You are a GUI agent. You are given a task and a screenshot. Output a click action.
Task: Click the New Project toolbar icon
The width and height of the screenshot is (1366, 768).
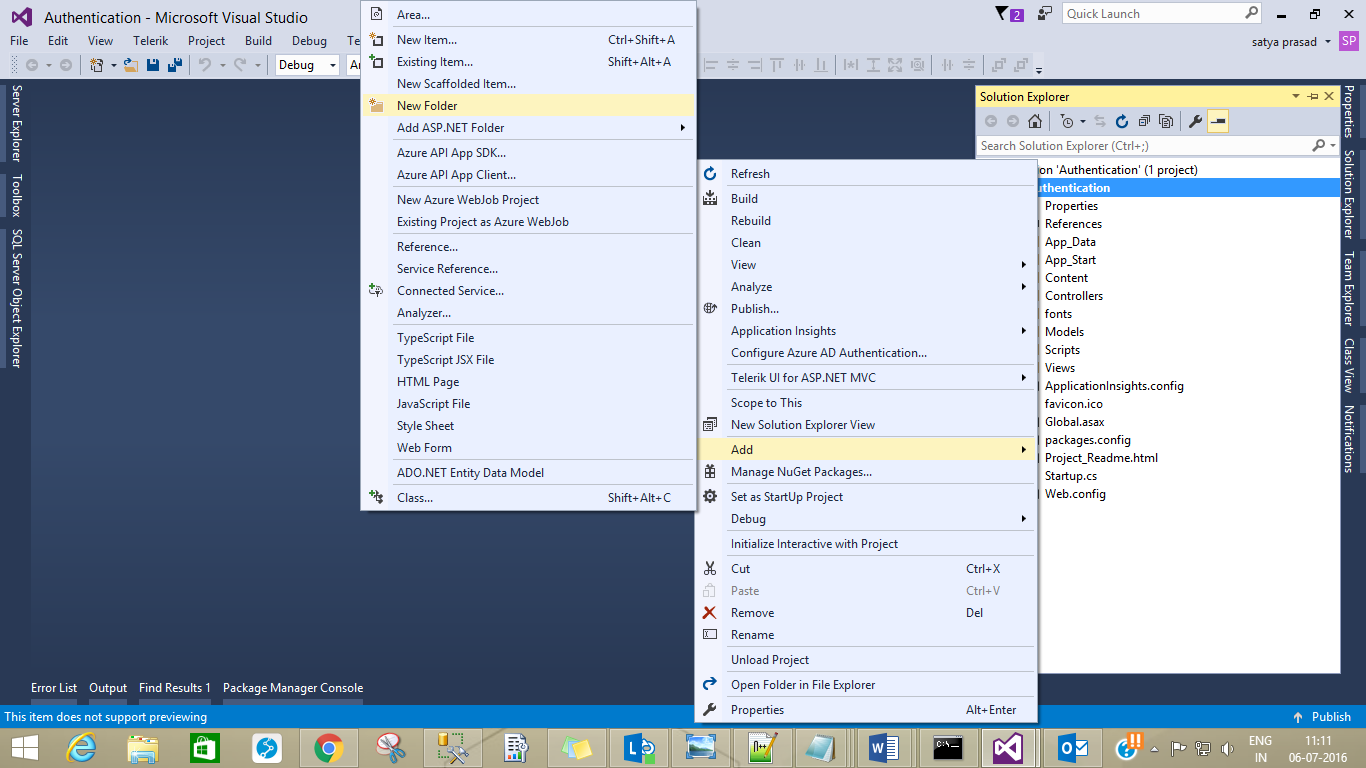[x=97, y=65]
